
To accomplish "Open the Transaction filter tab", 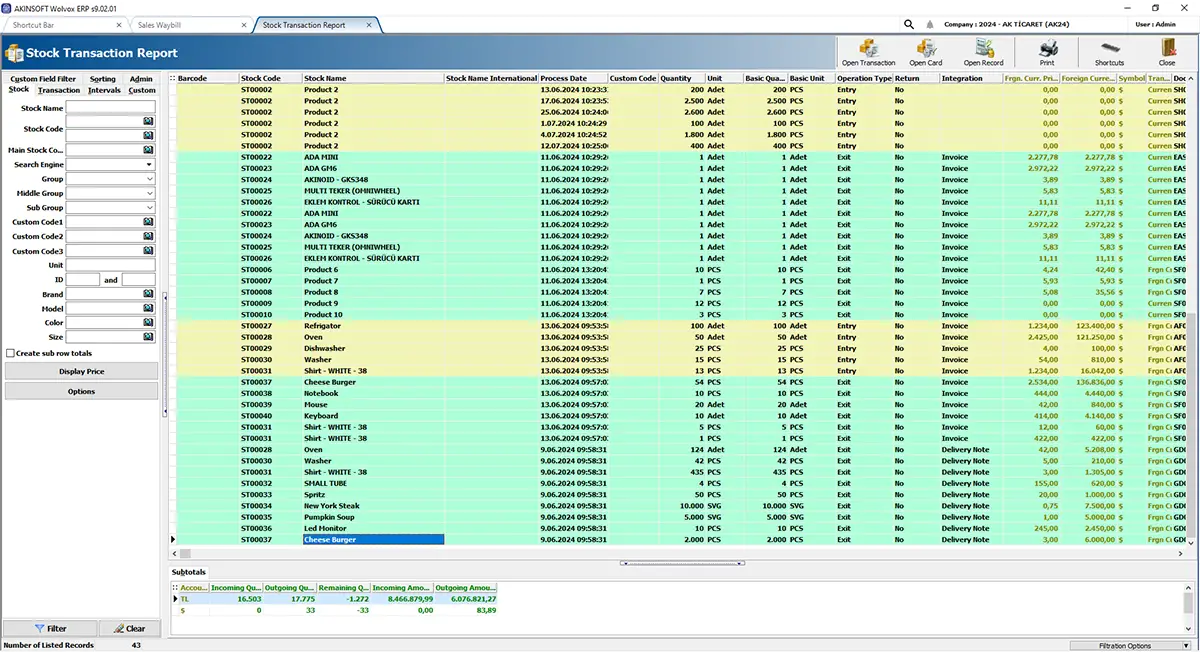I will click(x=59, y=90).
